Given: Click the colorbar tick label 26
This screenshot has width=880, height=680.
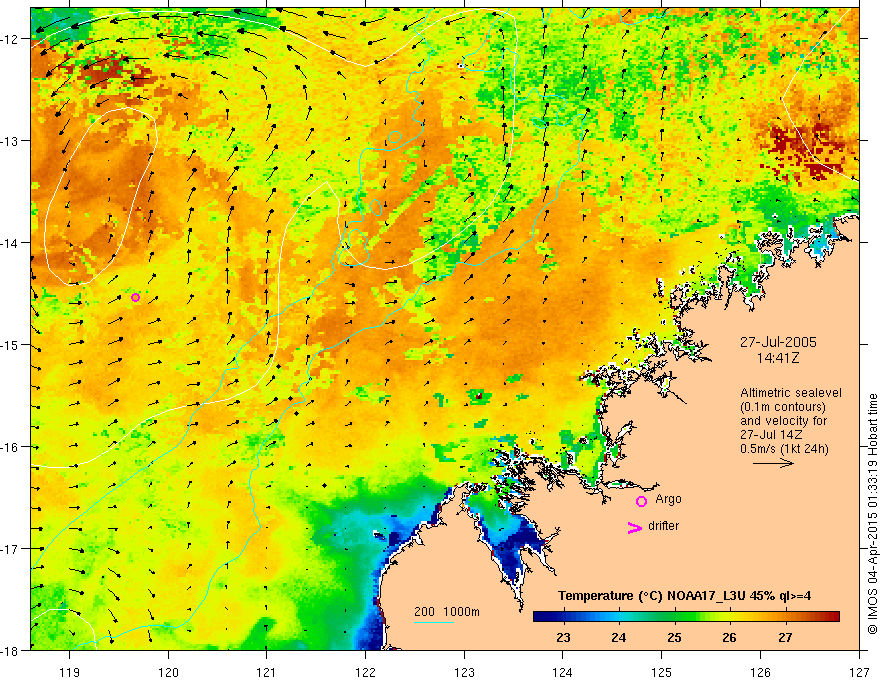Looking at the screenshot, I should [x=729, y=637].
